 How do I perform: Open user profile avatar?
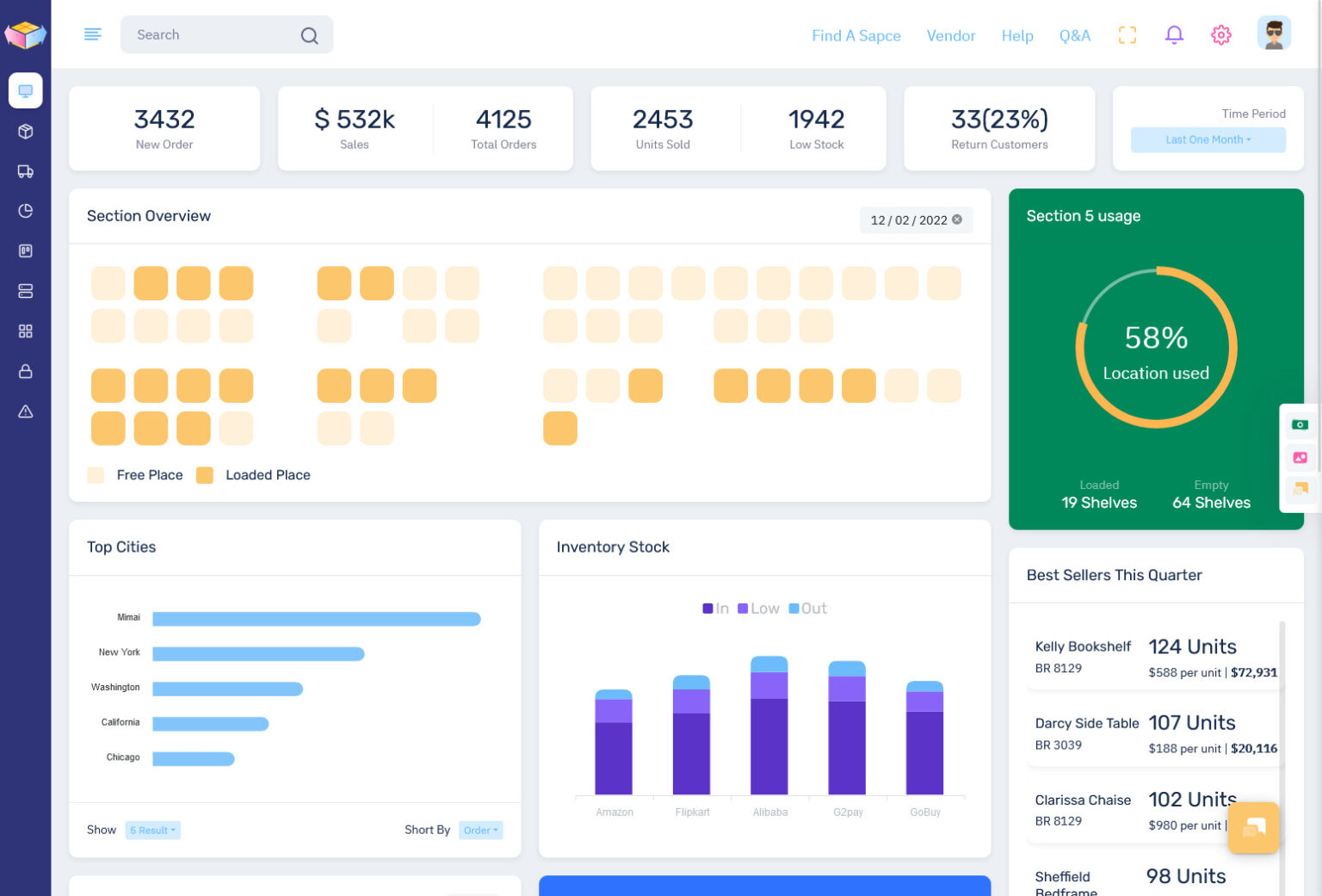[1274, 34]
